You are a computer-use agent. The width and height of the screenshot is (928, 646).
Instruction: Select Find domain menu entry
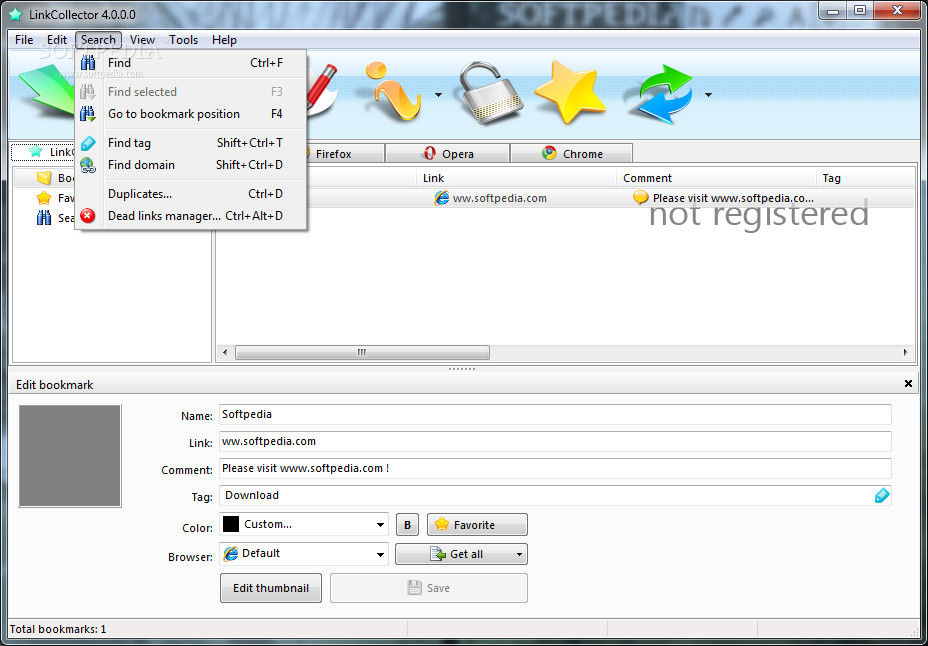pyautogui.click(x=190, y=165)
